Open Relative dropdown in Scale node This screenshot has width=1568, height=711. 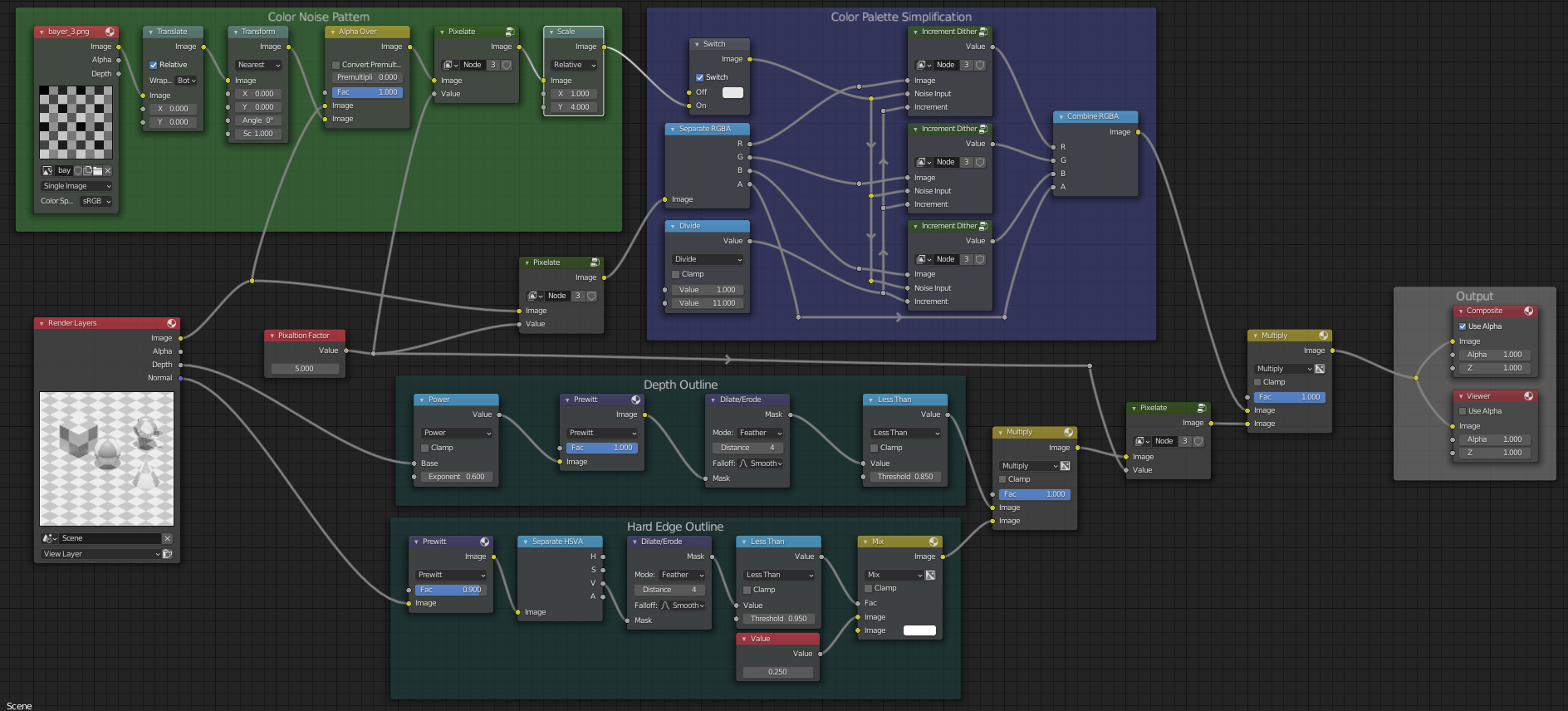coord(574,65)
